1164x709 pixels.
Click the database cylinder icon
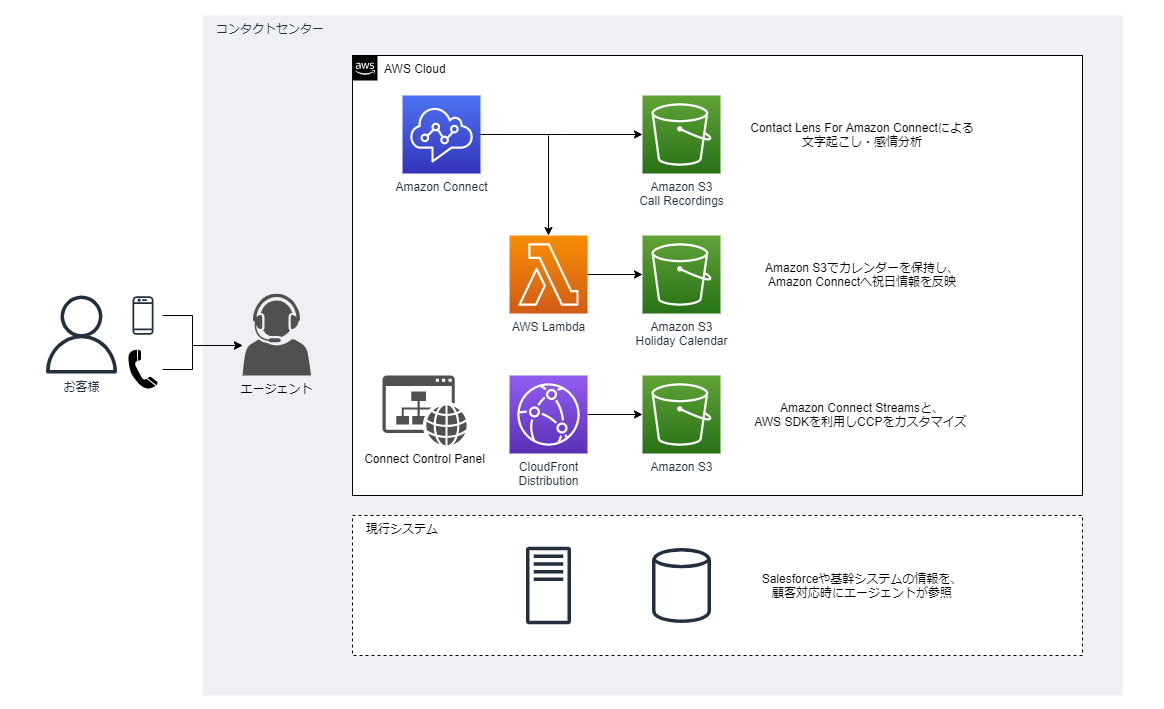(x=682, y=585)
